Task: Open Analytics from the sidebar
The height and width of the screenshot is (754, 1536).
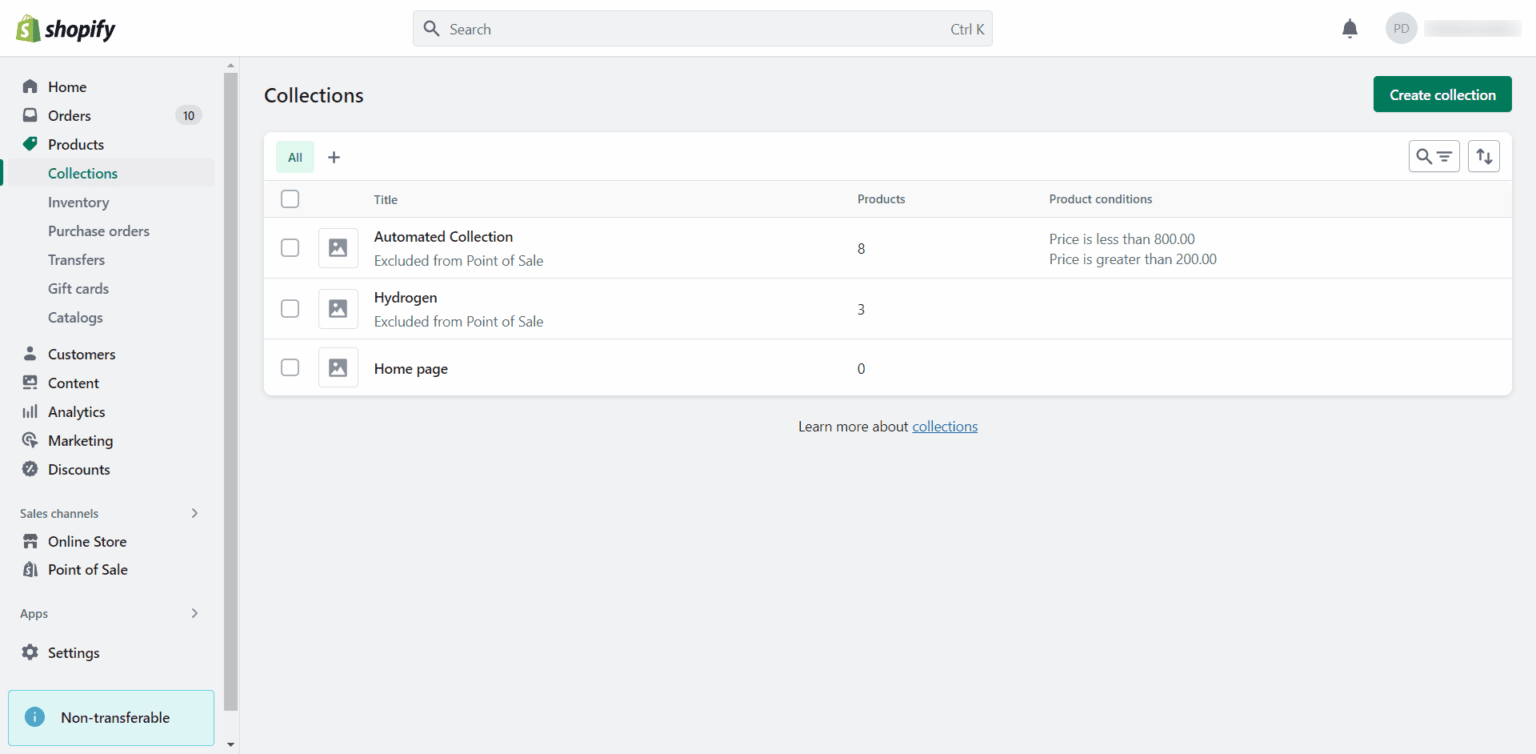Action: pos(75,411)
